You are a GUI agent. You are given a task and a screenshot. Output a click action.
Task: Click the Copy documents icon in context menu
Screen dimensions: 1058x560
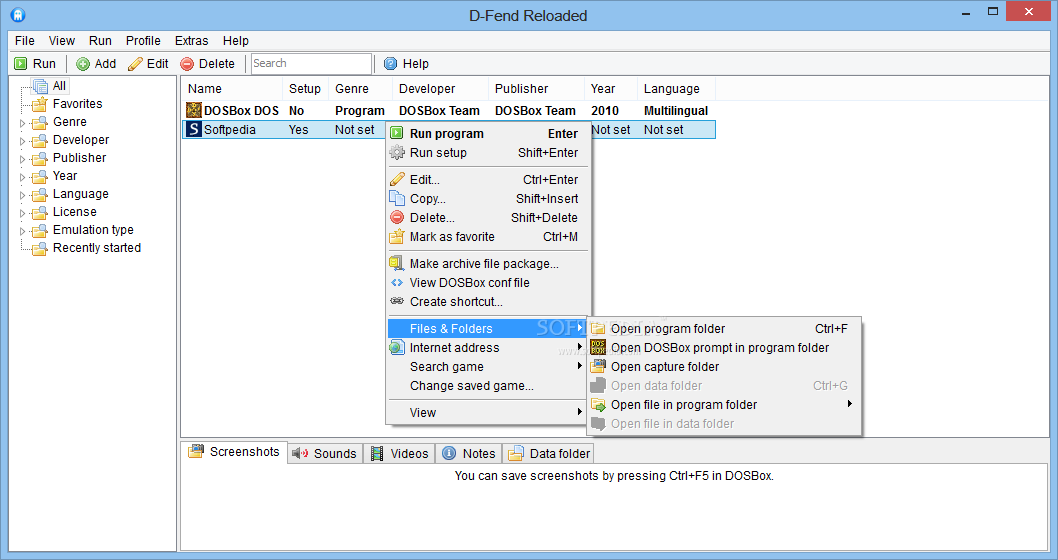(x=397, y=198)
